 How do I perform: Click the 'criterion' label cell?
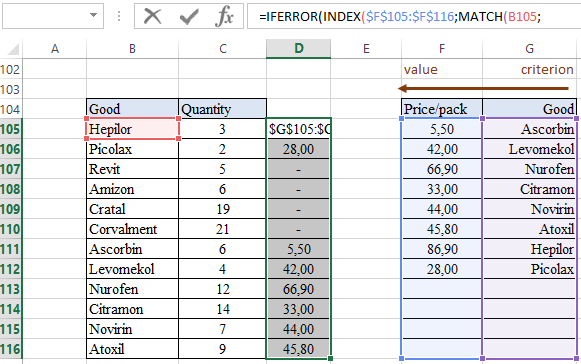point(529,69)
